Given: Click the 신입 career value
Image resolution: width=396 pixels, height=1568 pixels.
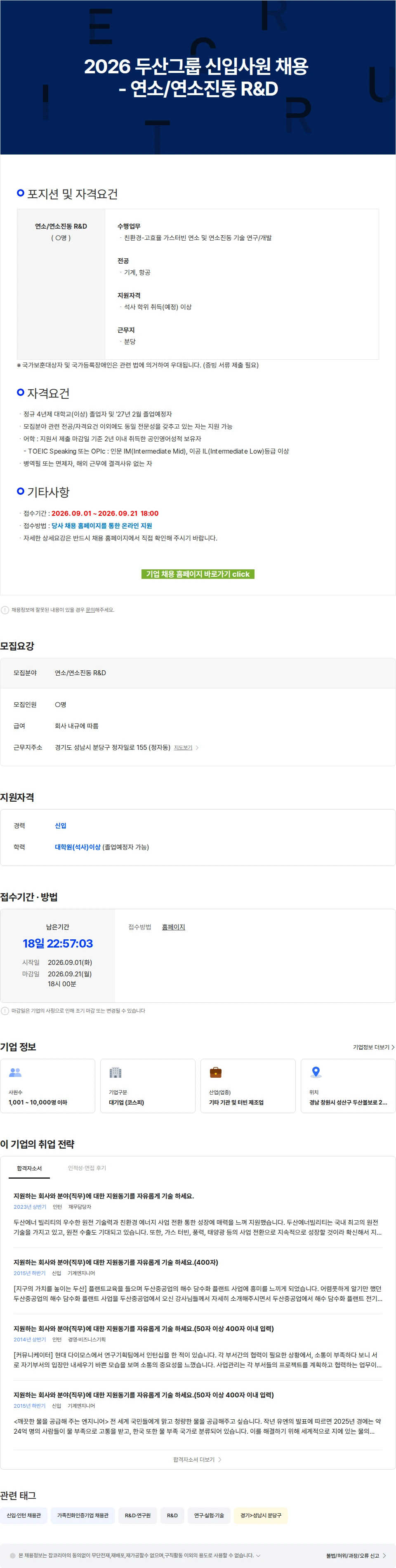Looking at the screenshot, I should coord(60,826).
